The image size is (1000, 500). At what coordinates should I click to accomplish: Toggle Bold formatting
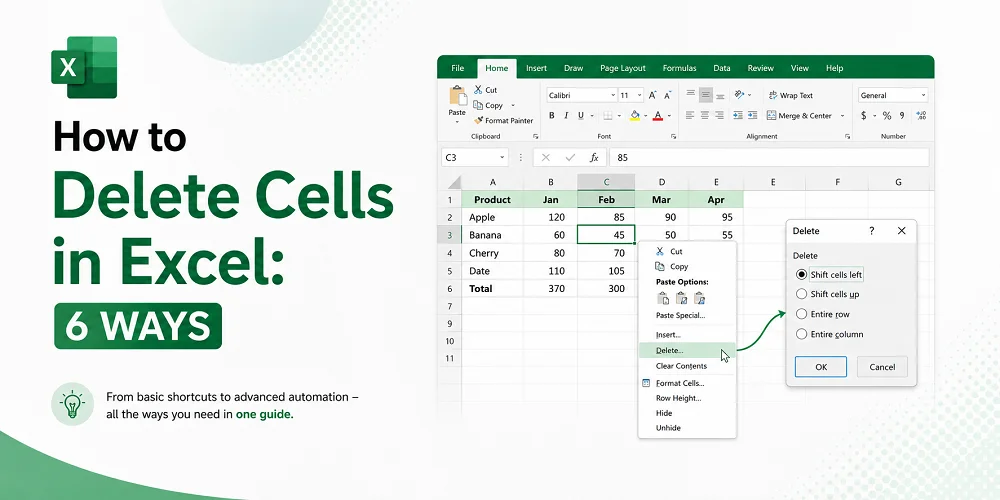(x=552, y=115)
